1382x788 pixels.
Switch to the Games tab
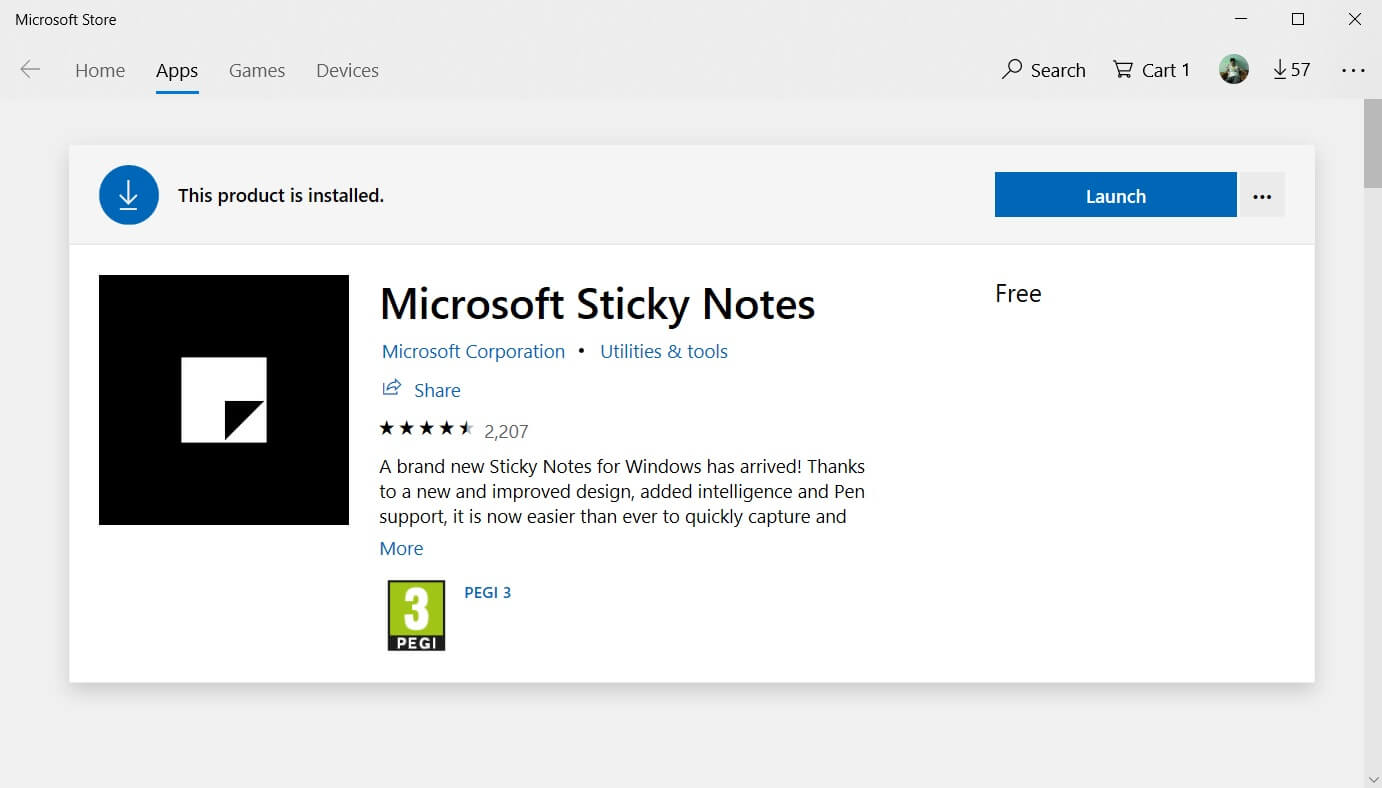point(256,70)
